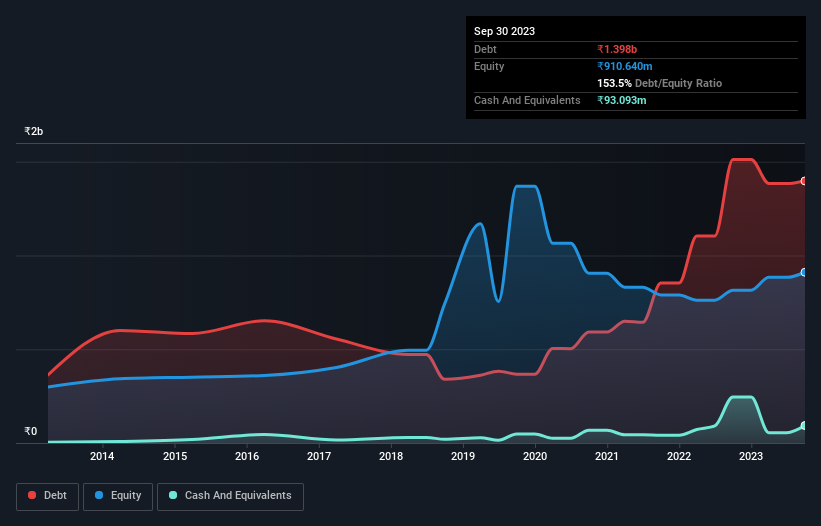The height and width of the screenshot is (526, 821).
Task: Click the 2017 axis label
Action: pos(319,456)
